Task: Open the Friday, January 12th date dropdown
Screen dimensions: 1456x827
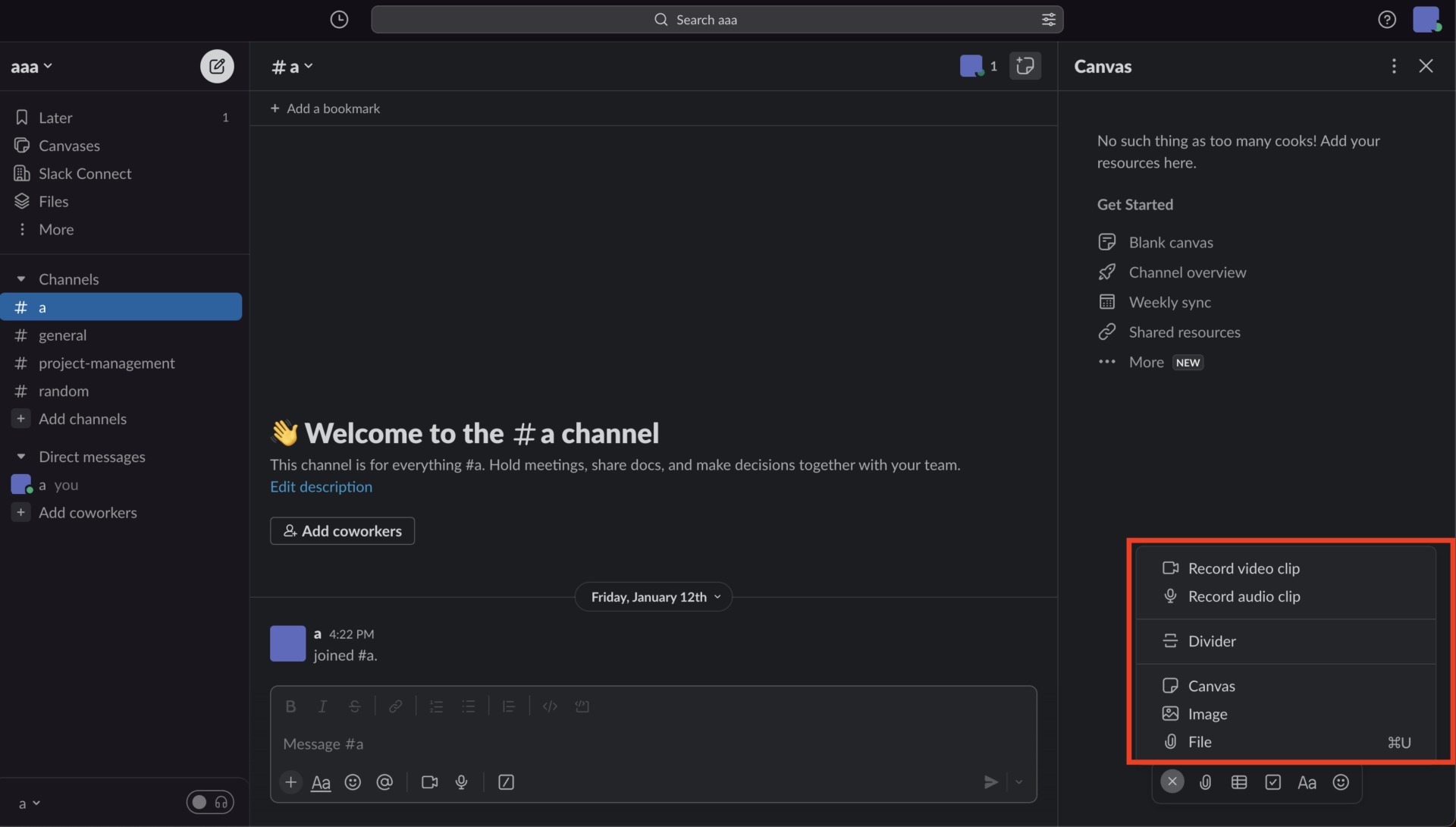Action: [x=653, y=596]
